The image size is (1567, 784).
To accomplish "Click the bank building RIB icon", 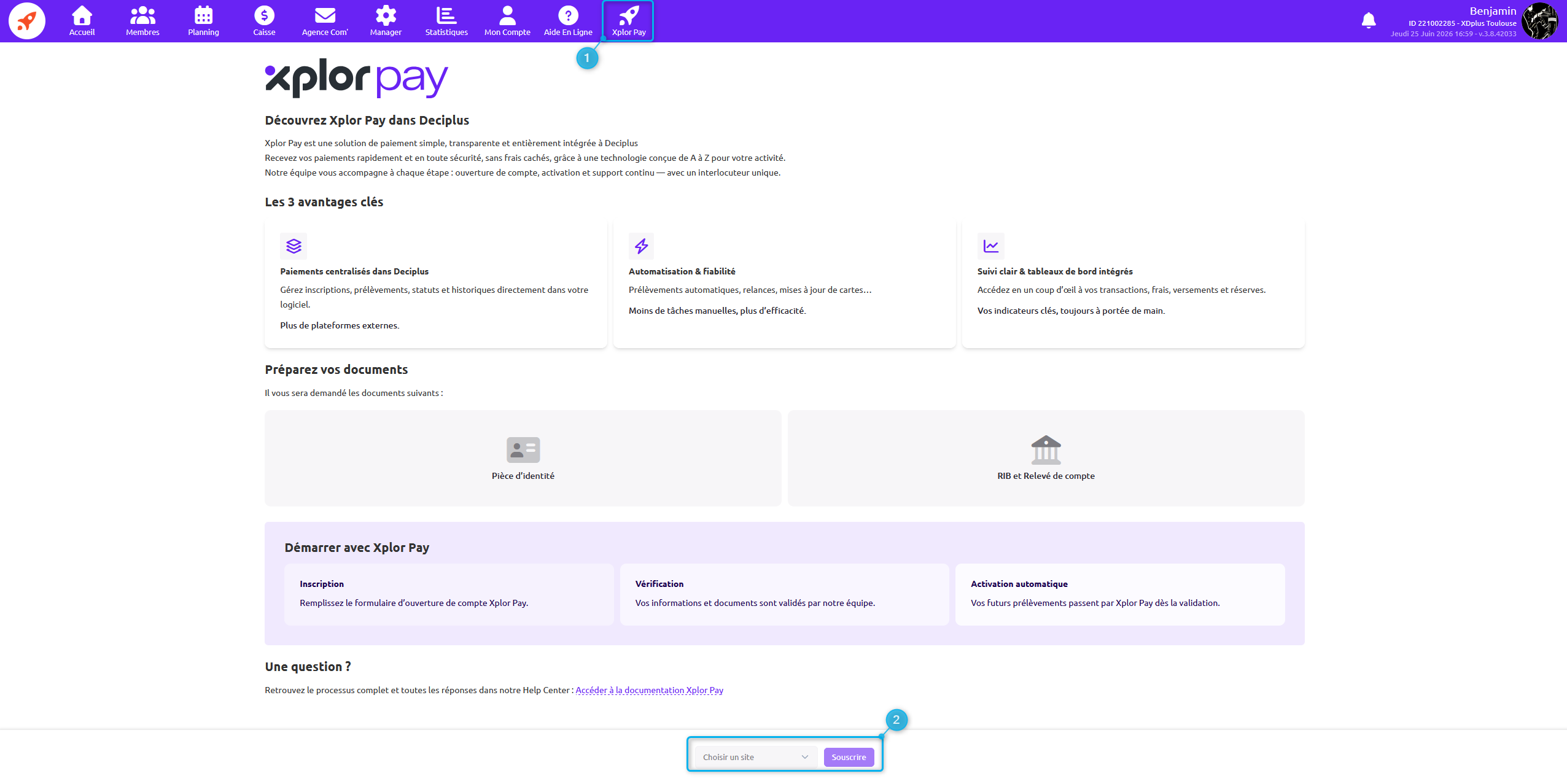I will (1046, 449).
